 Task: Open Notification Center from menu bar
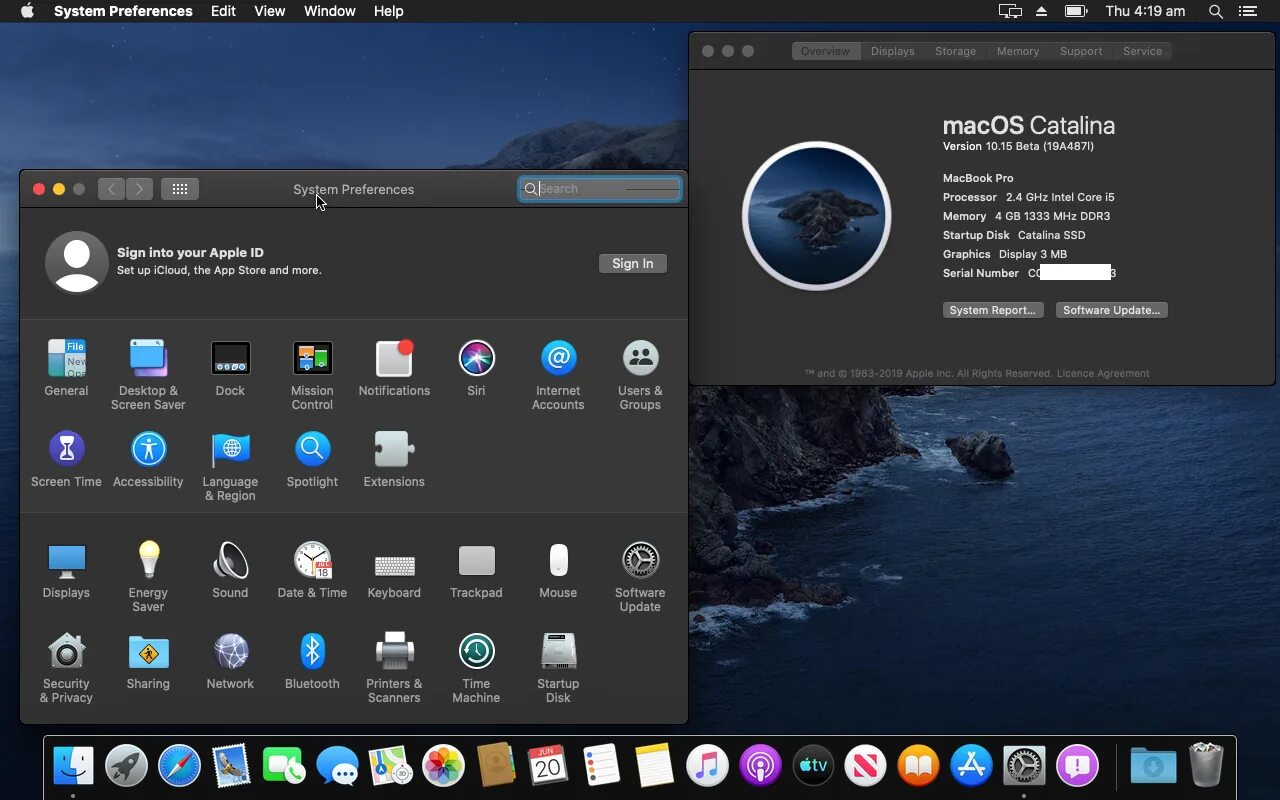click(1247, 11)
